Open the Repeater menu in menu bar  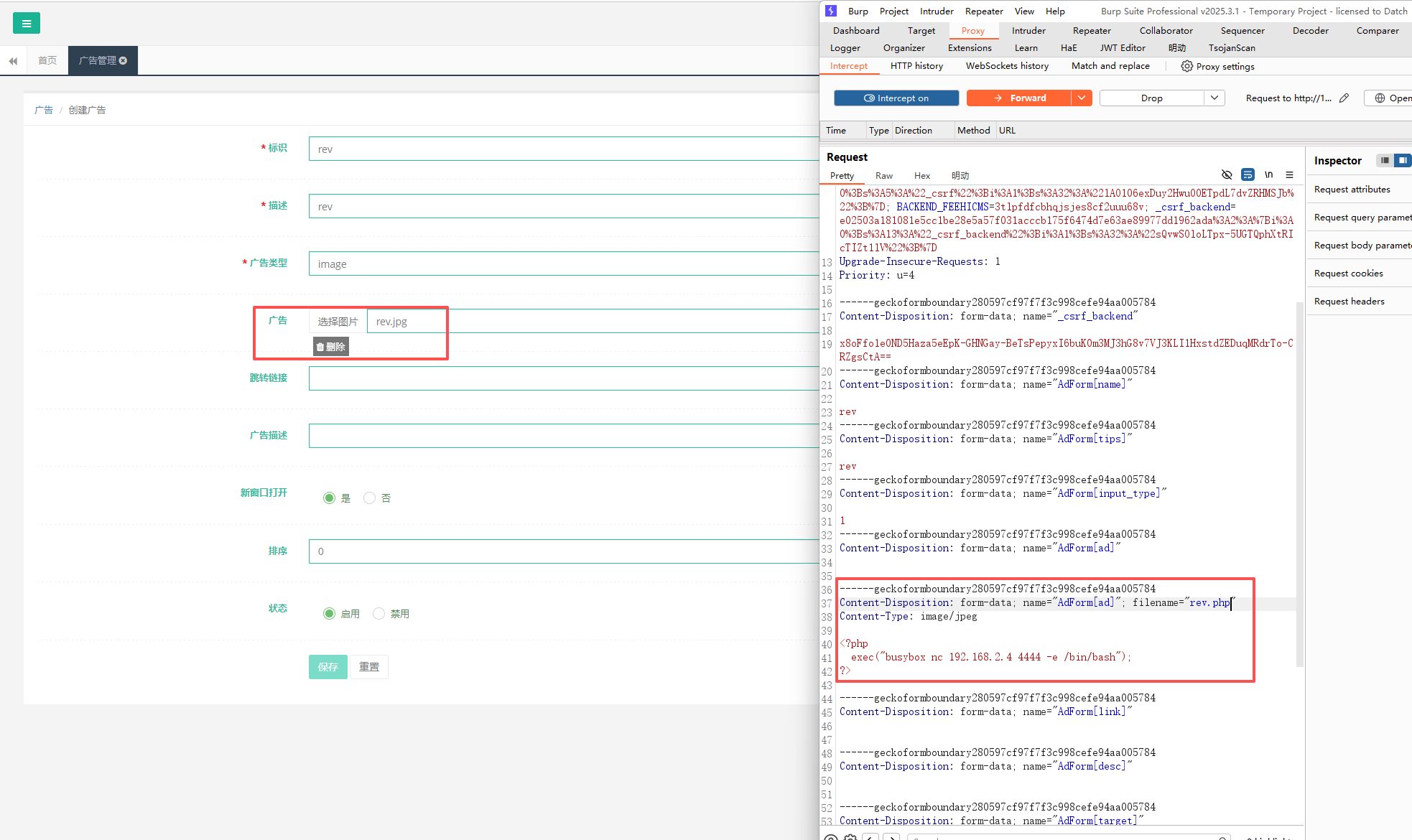pos(983,11)
